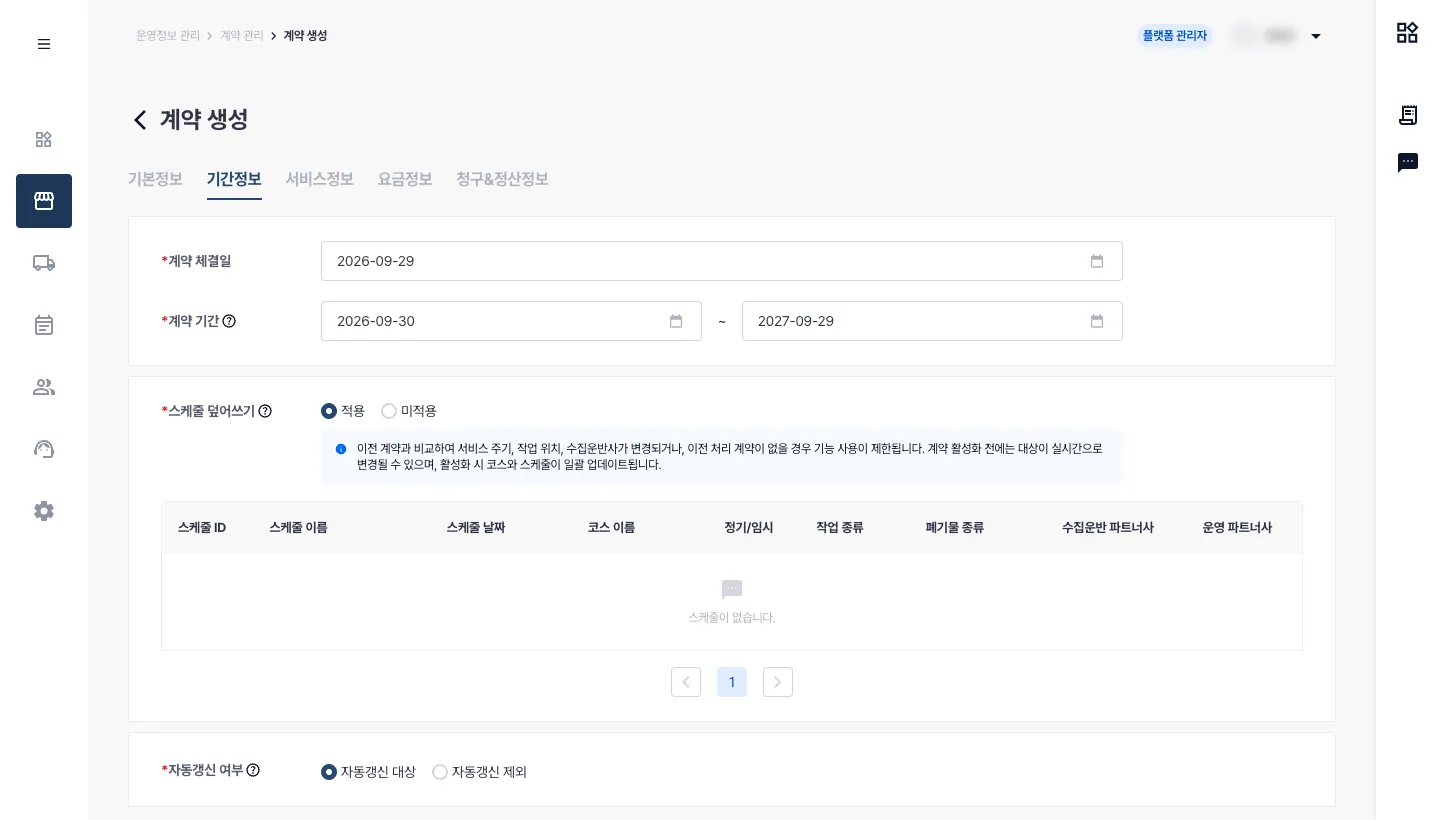The width and height of the screenshot is (1440, 820).
Task: Open the schedule calendar icon in sidebar
Action: pyautogui.click(x=44, y=325)
